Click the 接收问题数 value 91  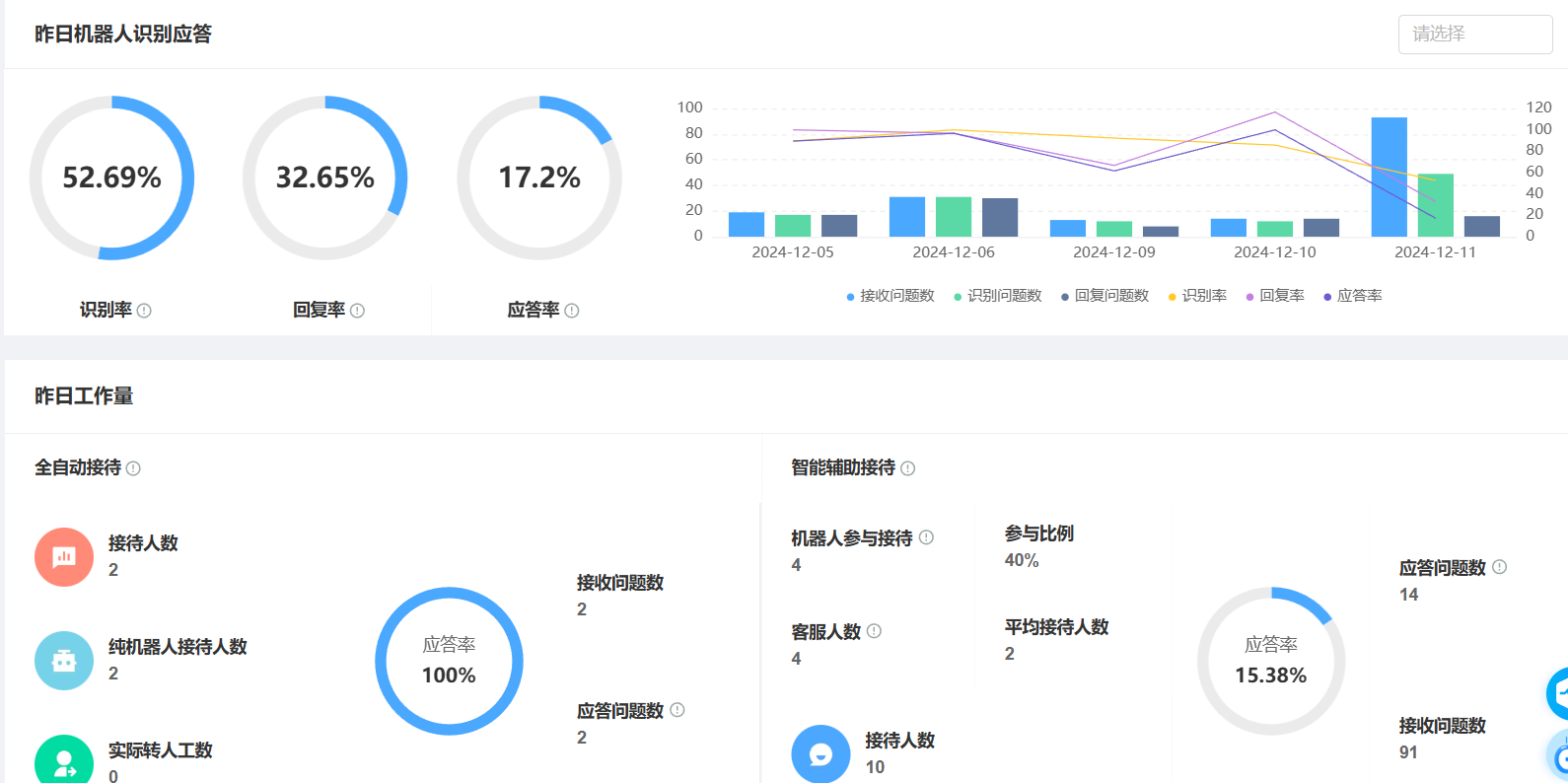[x=1408, y=752]
